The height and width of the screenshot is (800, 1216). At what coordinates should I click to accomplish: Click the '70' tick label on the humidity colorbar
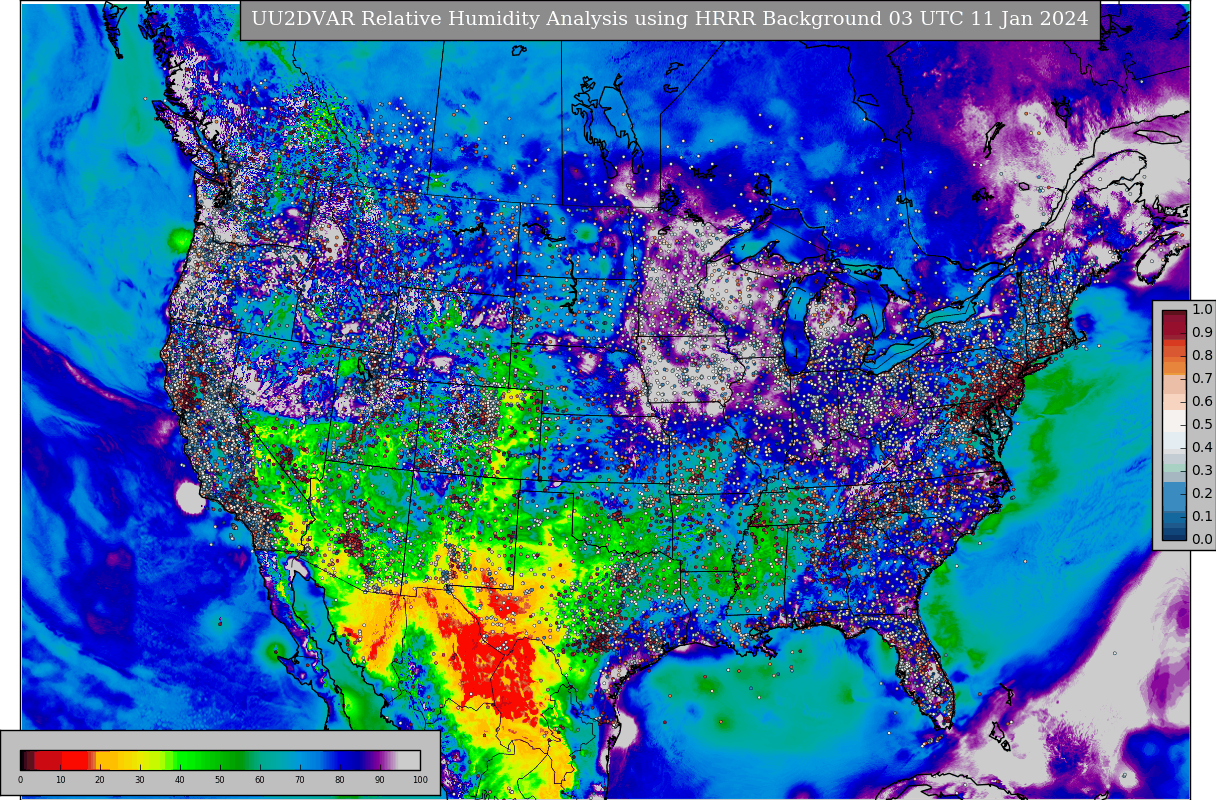point(300,780)
